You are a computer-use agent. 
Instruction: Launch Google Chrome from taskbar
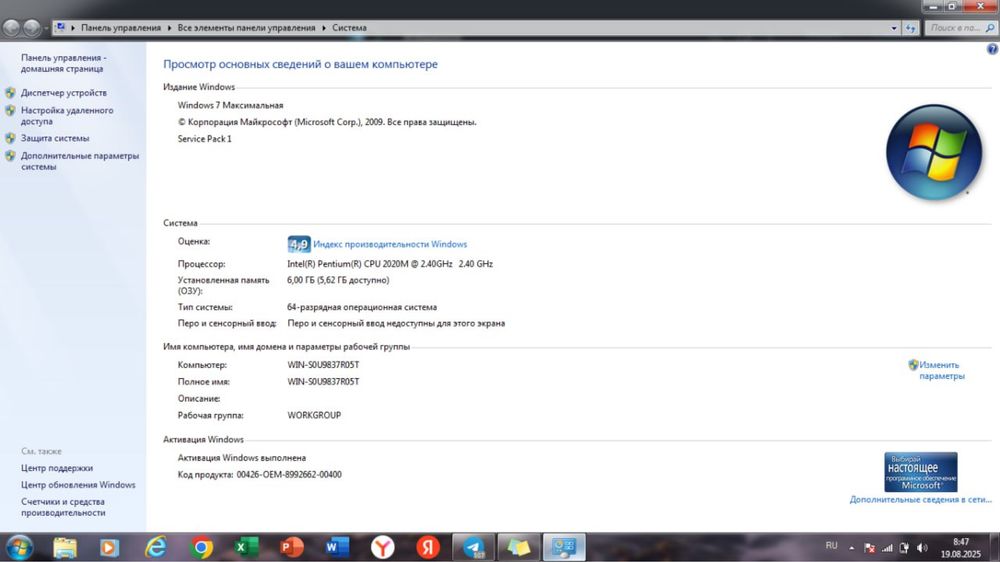201,547
